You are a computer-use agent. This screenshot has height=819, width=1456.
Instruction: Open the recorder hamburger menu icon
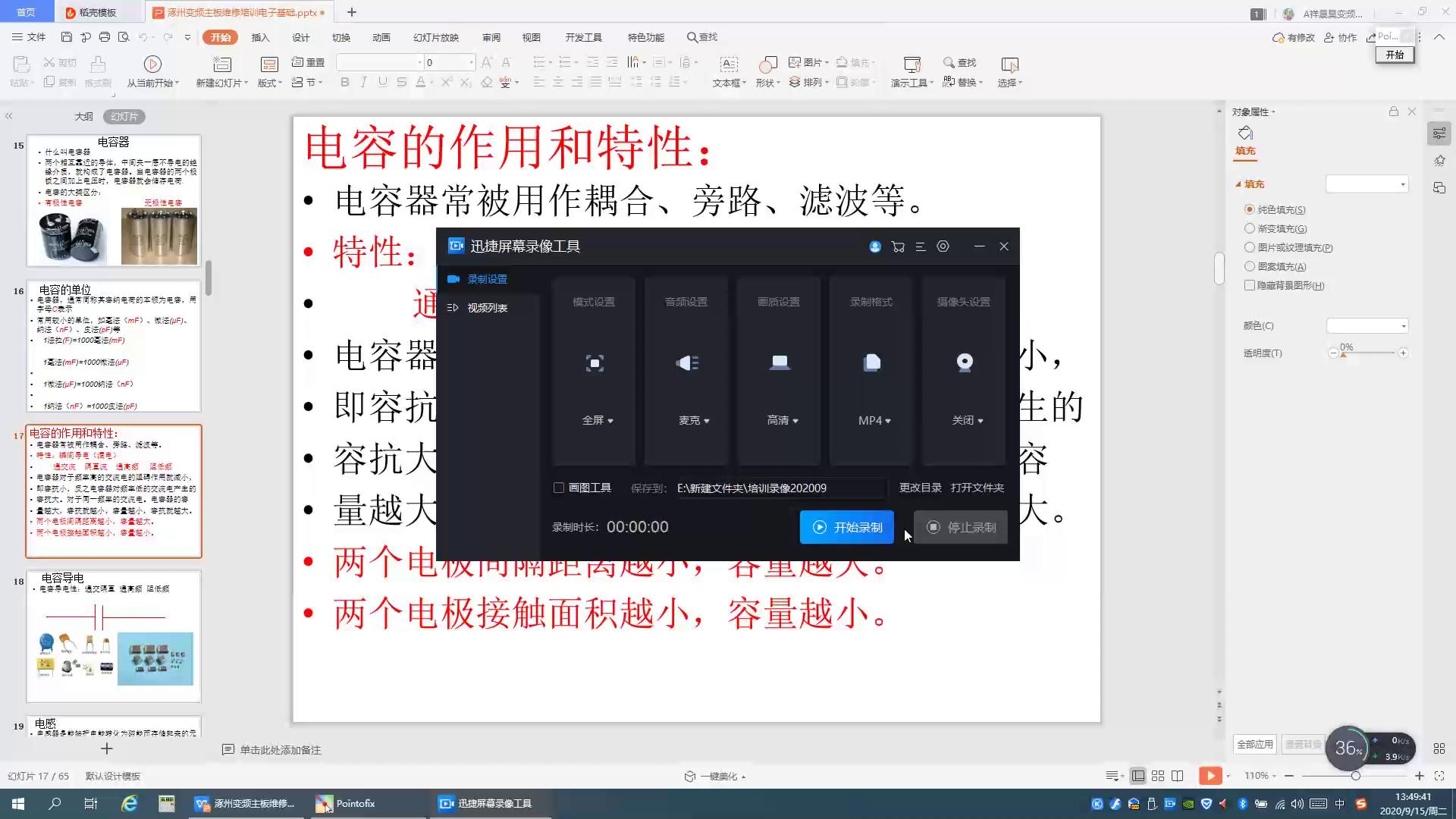tap(921, 246)
